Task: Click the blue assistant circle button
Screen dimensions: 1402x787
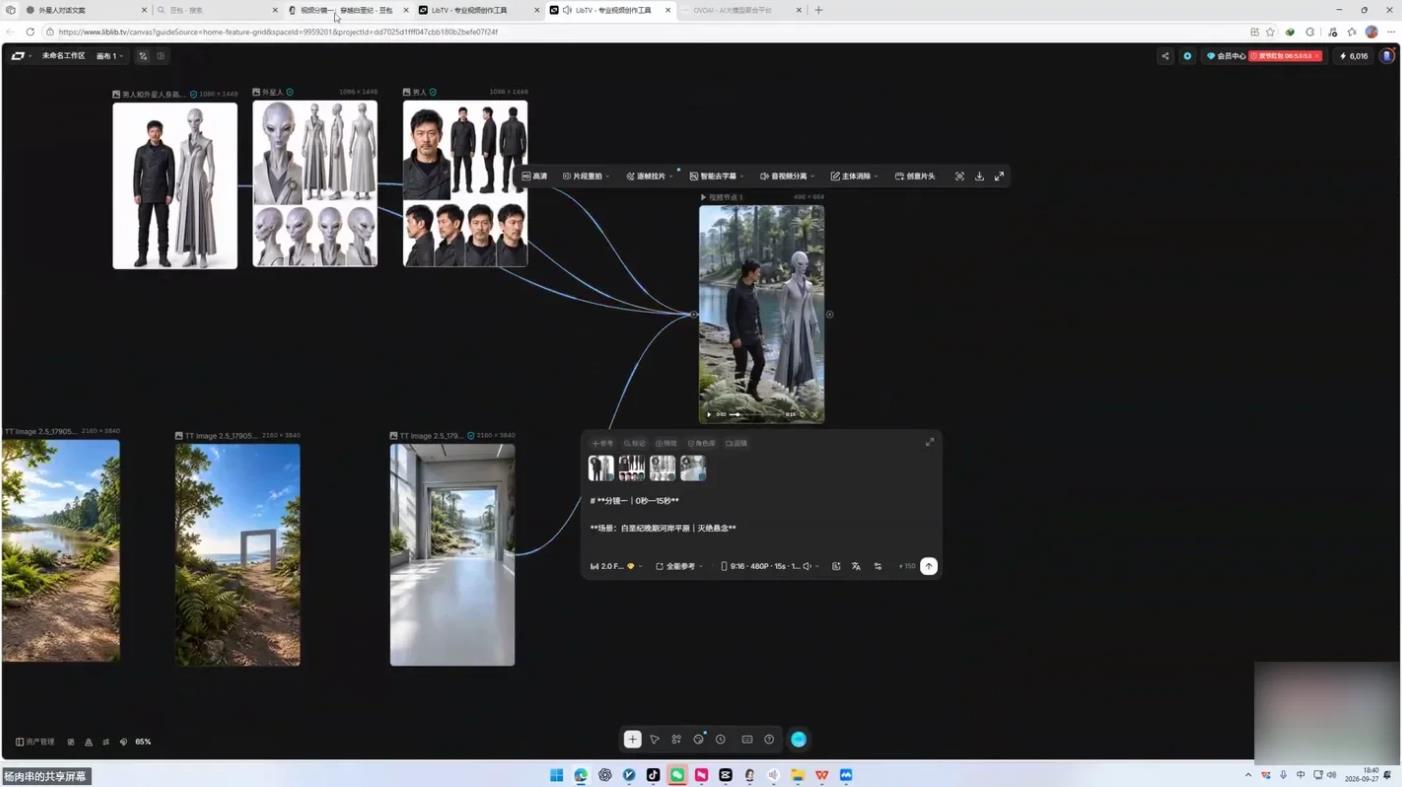Action: [x=798, y=740]
